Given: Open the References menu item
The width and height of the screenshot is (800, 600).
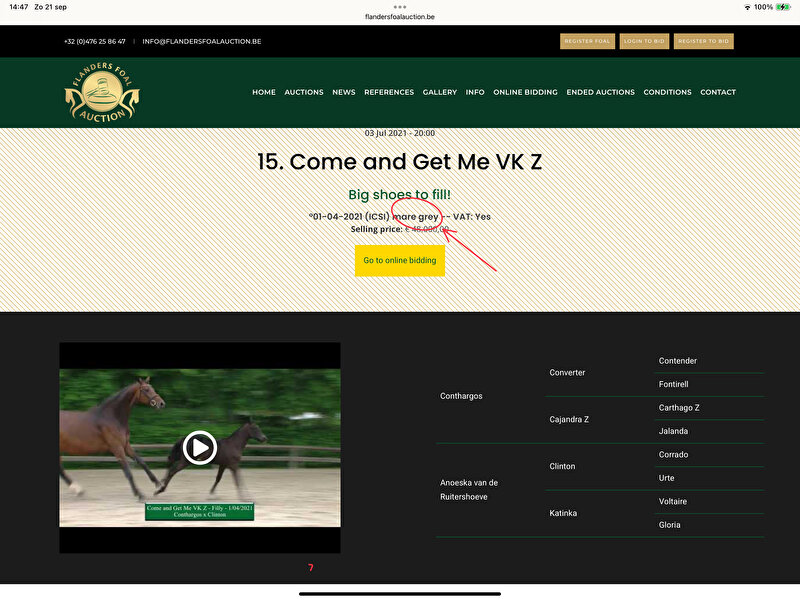Looking at the screenshot, I should [389, 92].
